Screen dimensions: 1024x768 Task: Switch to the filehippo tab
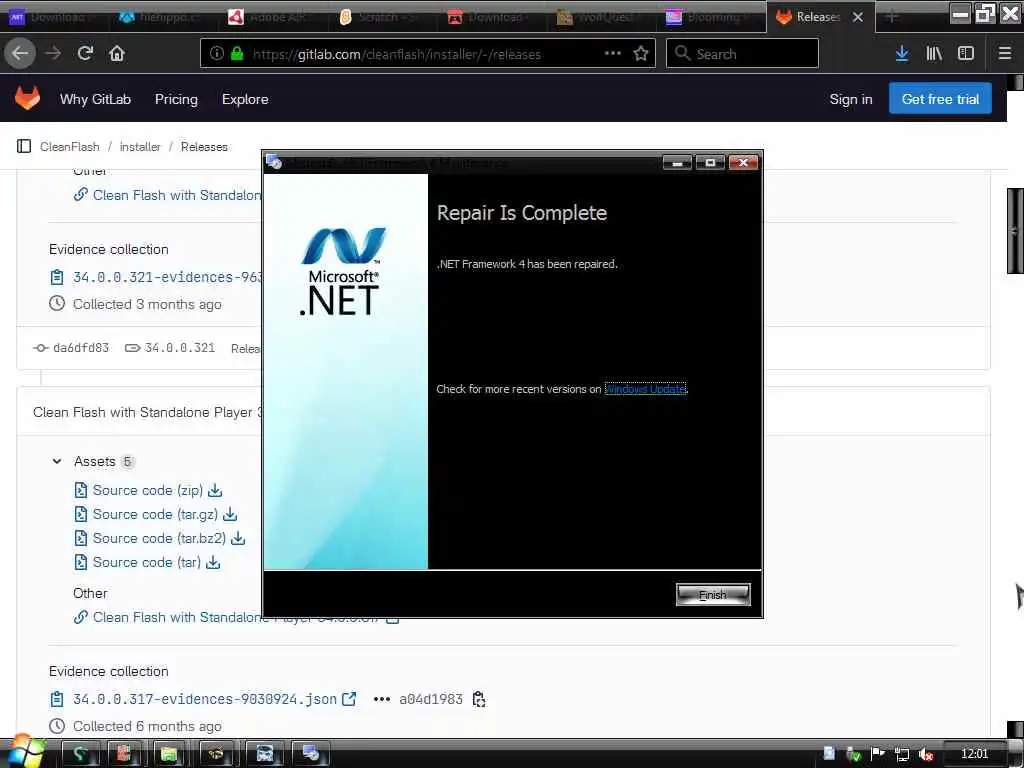(163, 17)
